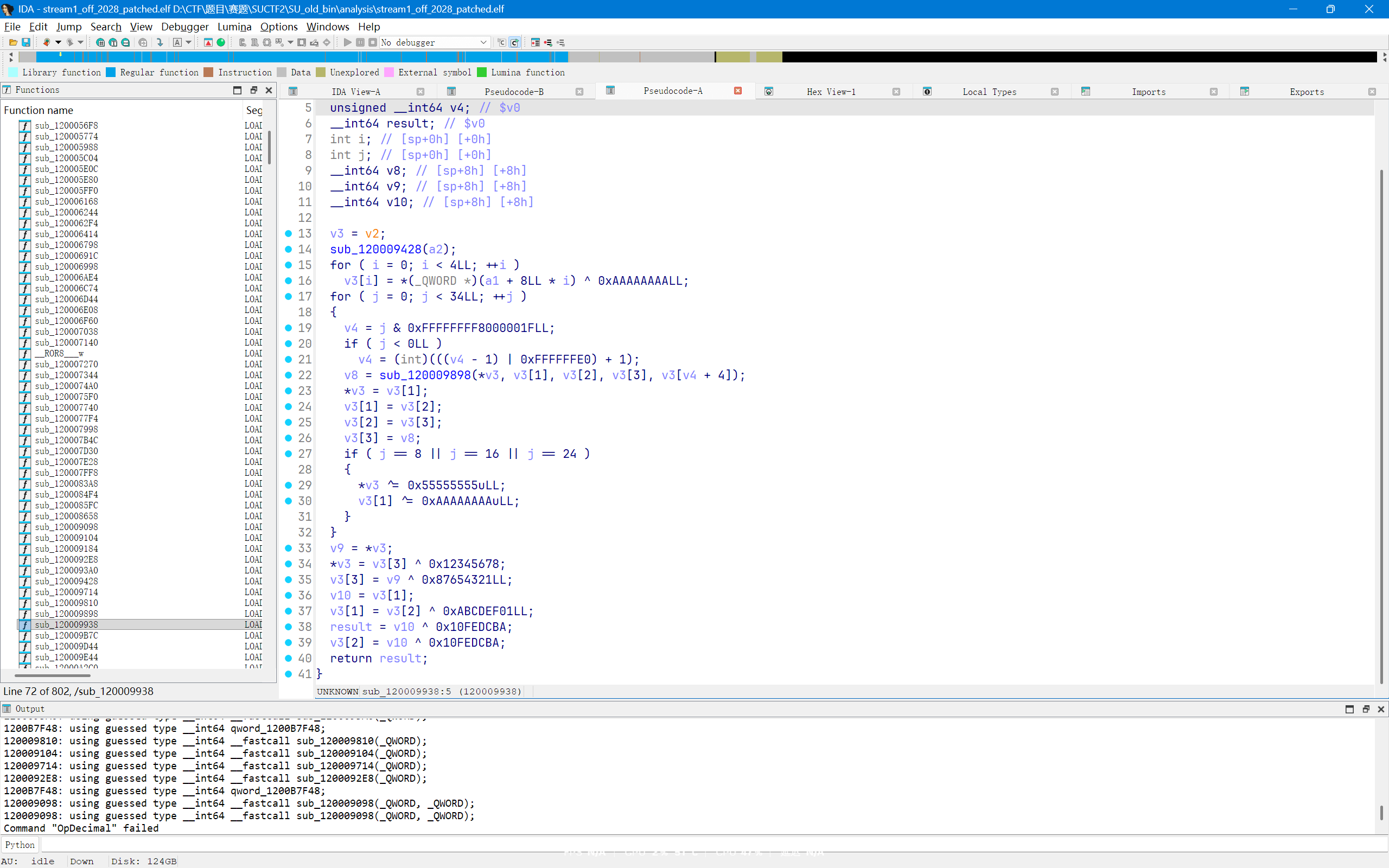Open the breakpoint list toolbar icon
The image size is (1389, 868).
pos(536,42)
